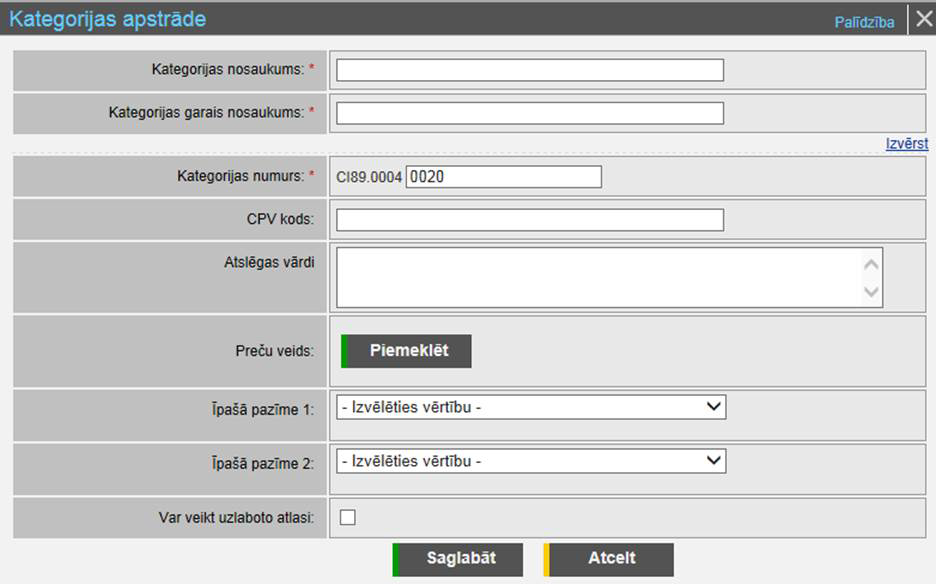Cancel editing with the Atcelt button
The height and width of the screenshot is (584, 936).
pos(610,559)
